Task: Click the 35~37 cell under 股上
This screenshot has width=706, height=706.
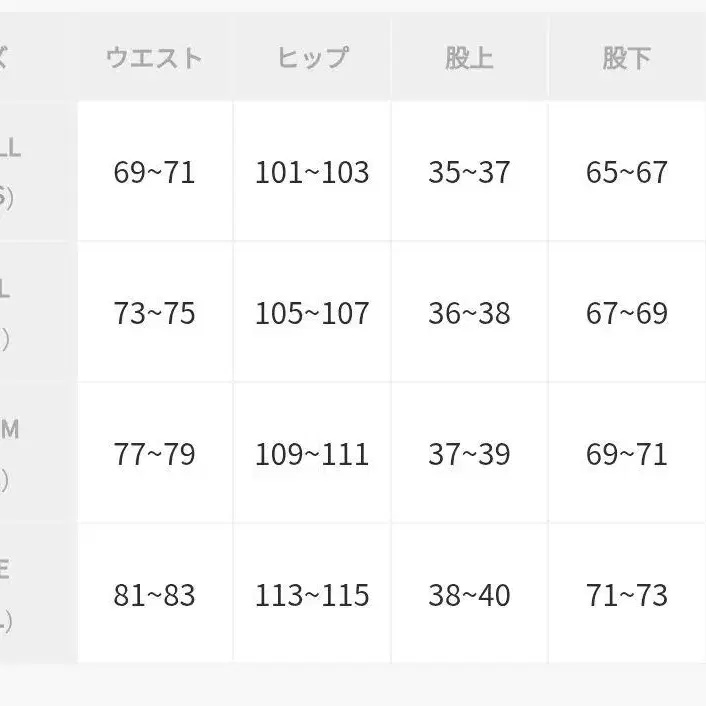Action: 469,172
